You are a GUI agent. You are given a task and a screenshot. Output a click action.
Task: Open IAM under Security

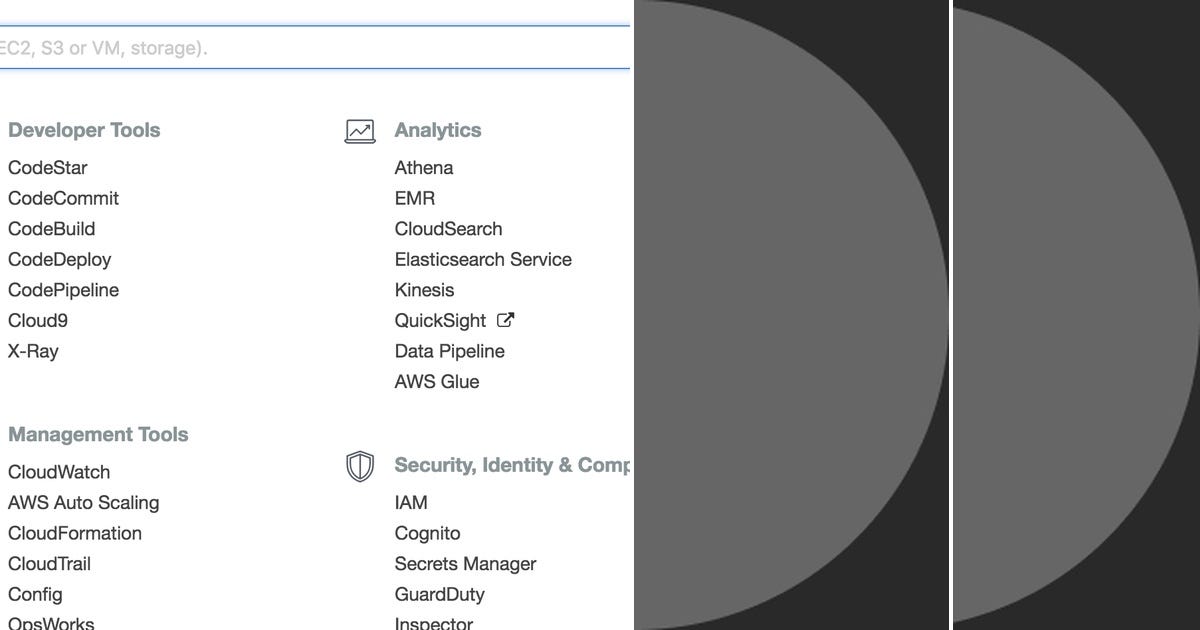tap(410, 502)
